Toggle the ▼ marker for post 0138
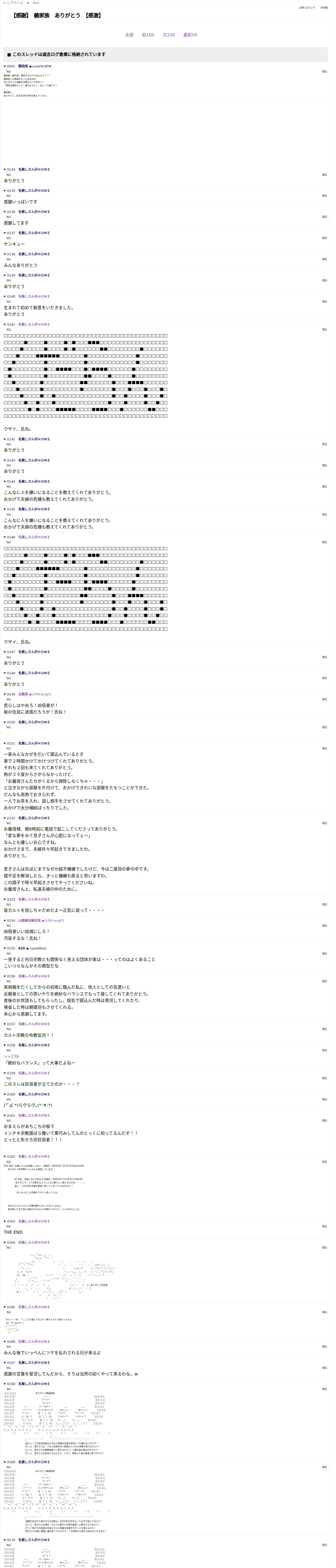This screenshot has height=1568, width=336. coord(5,255)
